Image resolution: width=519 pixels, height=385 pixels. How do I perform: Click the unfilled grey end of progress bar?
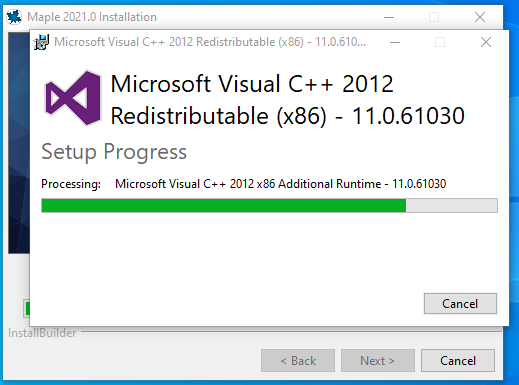coord(452,205)
